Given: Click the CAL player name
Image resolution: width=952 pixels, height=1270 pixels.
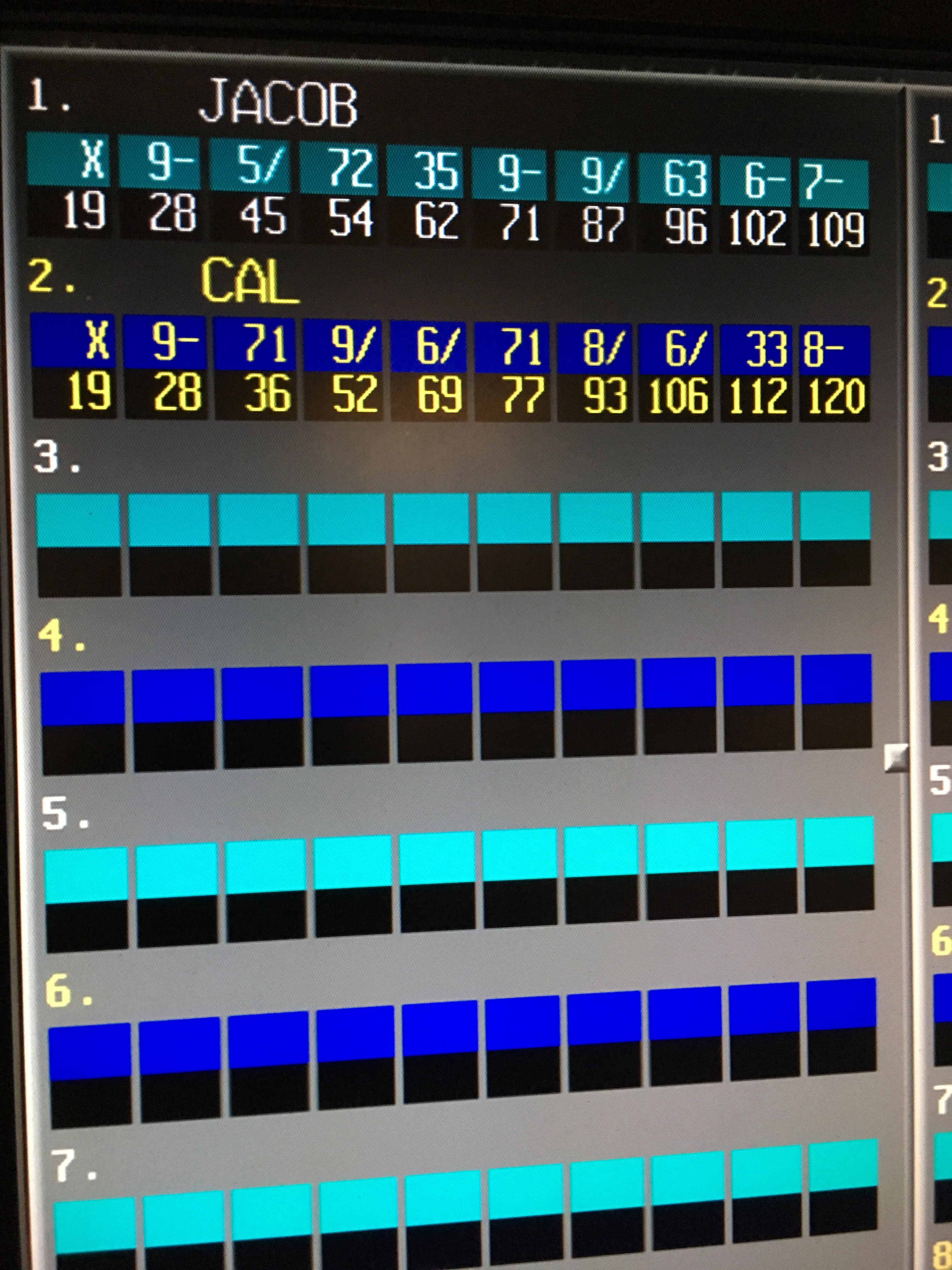Looking at the screenshot, I should [250, 281].
